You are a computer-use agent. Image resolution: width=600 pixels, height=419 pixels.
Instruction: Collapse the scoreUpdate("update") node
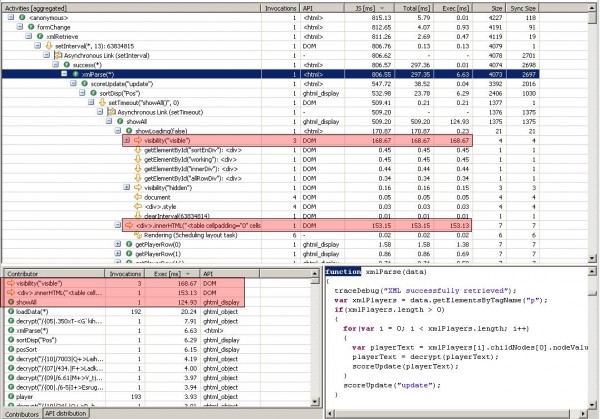pyautogui.click(x=73, y=83)
